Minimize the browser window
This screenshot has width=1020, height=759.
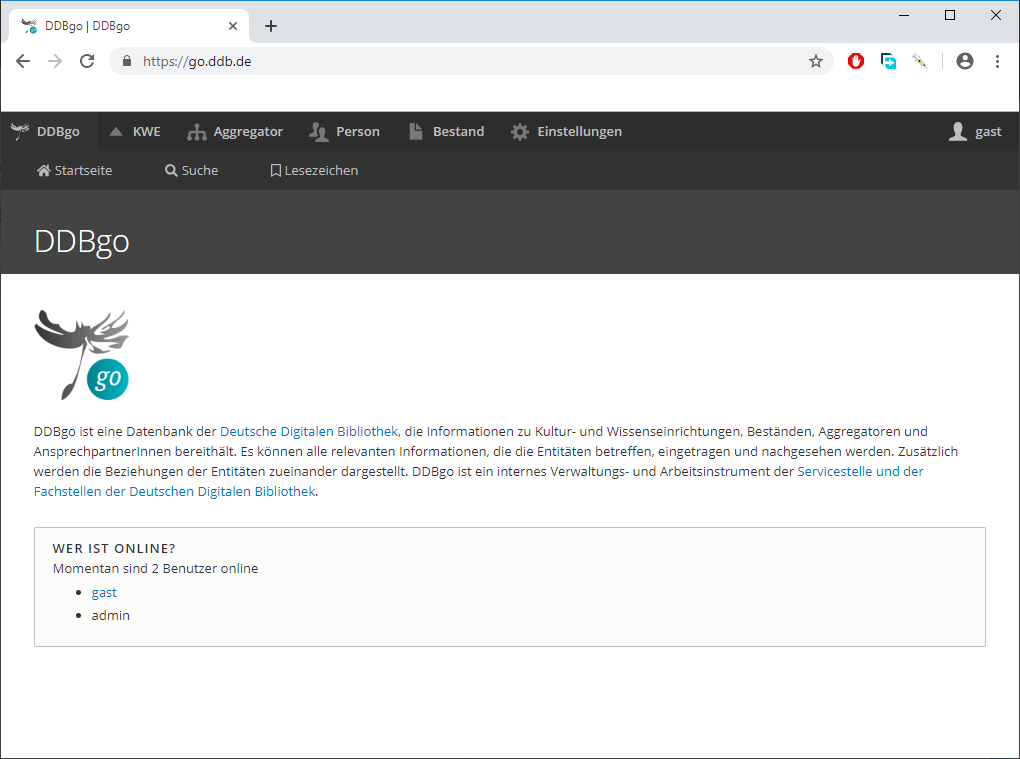[904, 15]
